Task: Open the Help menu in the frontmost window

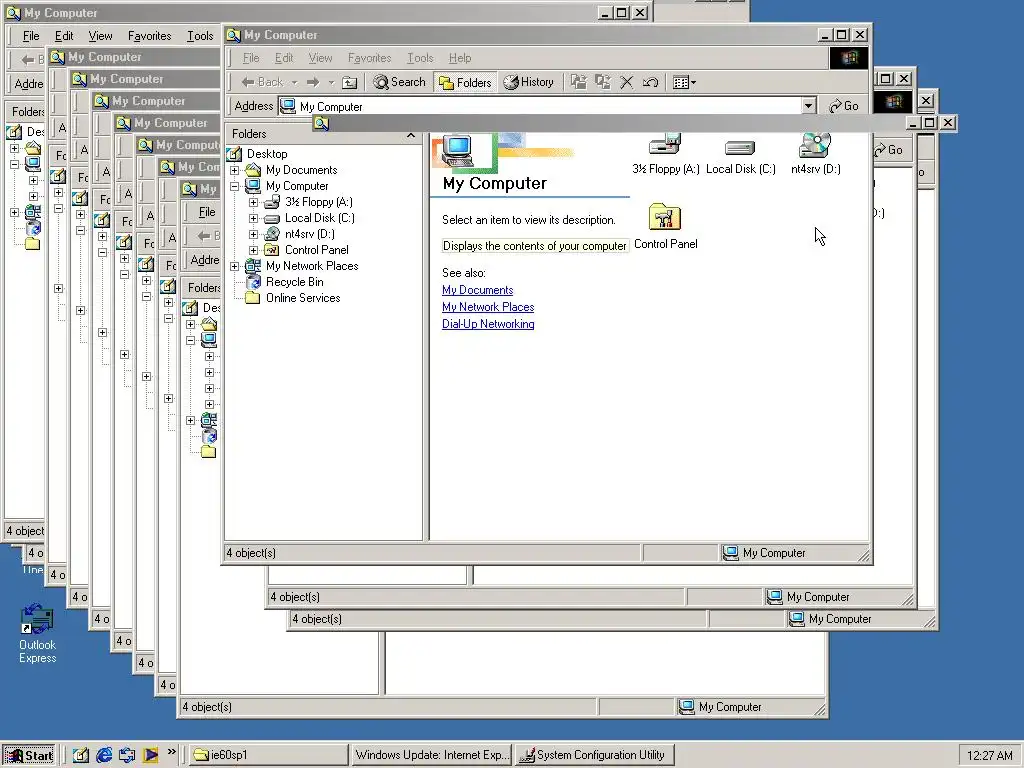Action: click(460, 58)
